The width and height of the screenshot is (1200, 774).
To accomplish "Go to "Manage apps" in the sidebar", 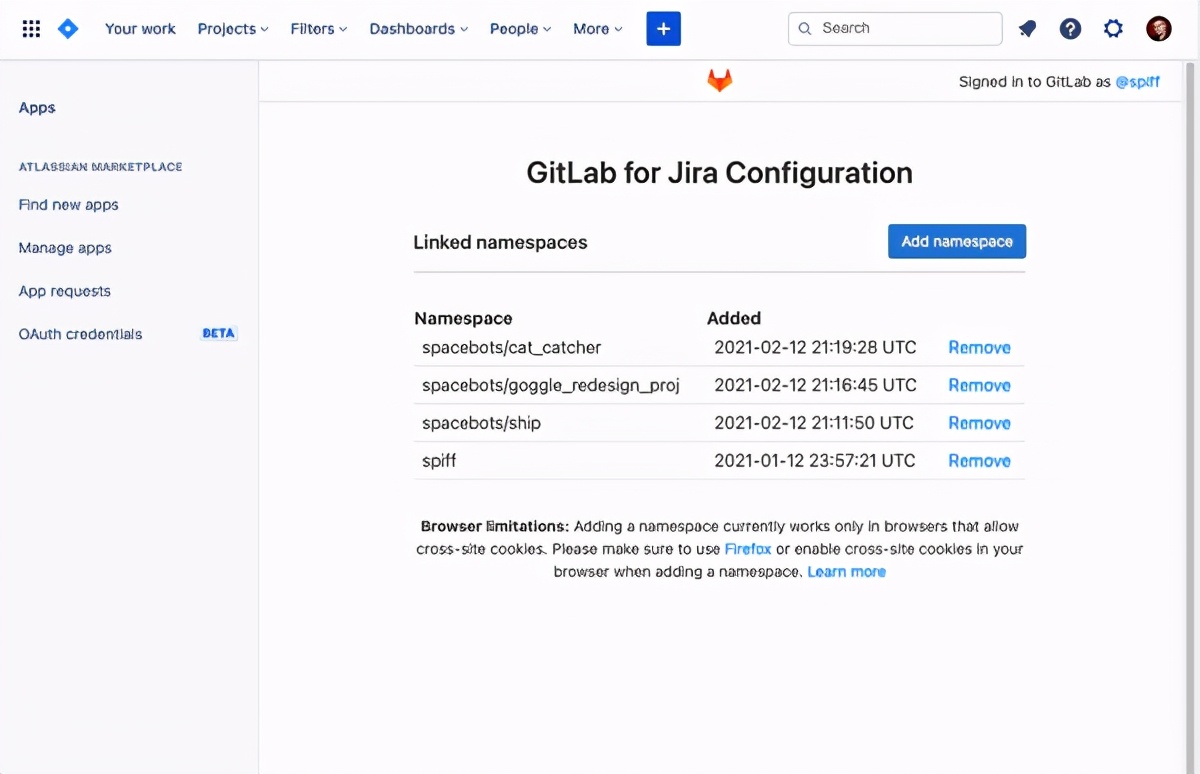I will click(x=64, y=247).
